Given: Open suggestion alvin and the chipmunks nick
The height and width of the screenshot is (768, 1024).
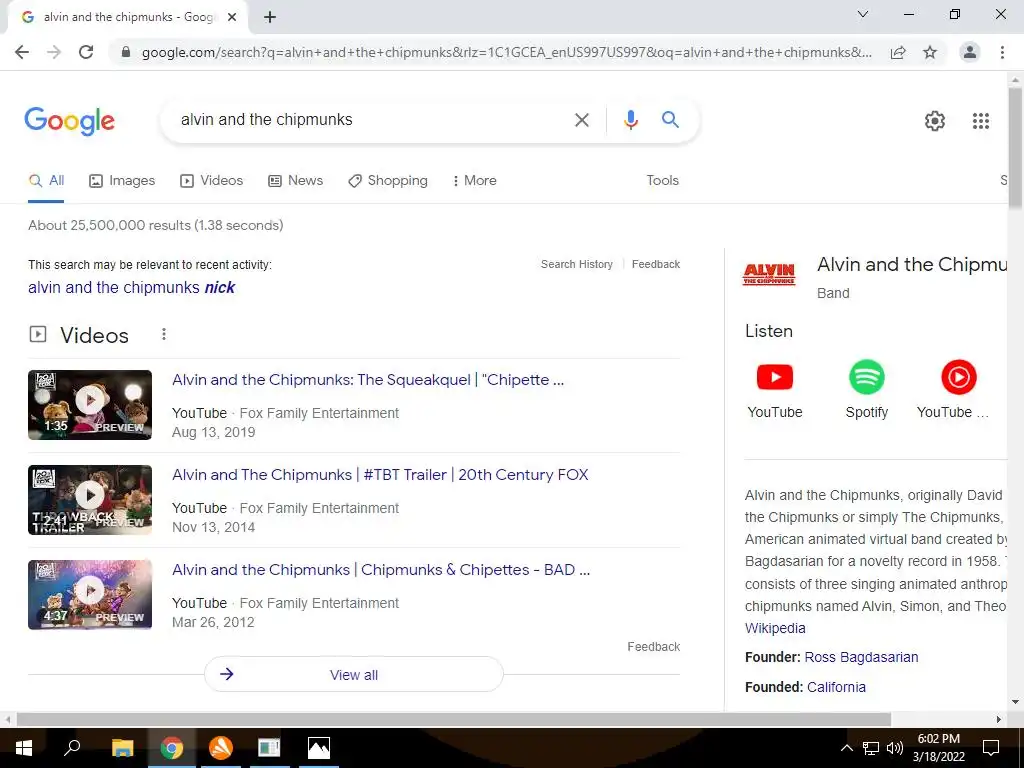Looking at the screenshot, I should (x=131, y=287).
